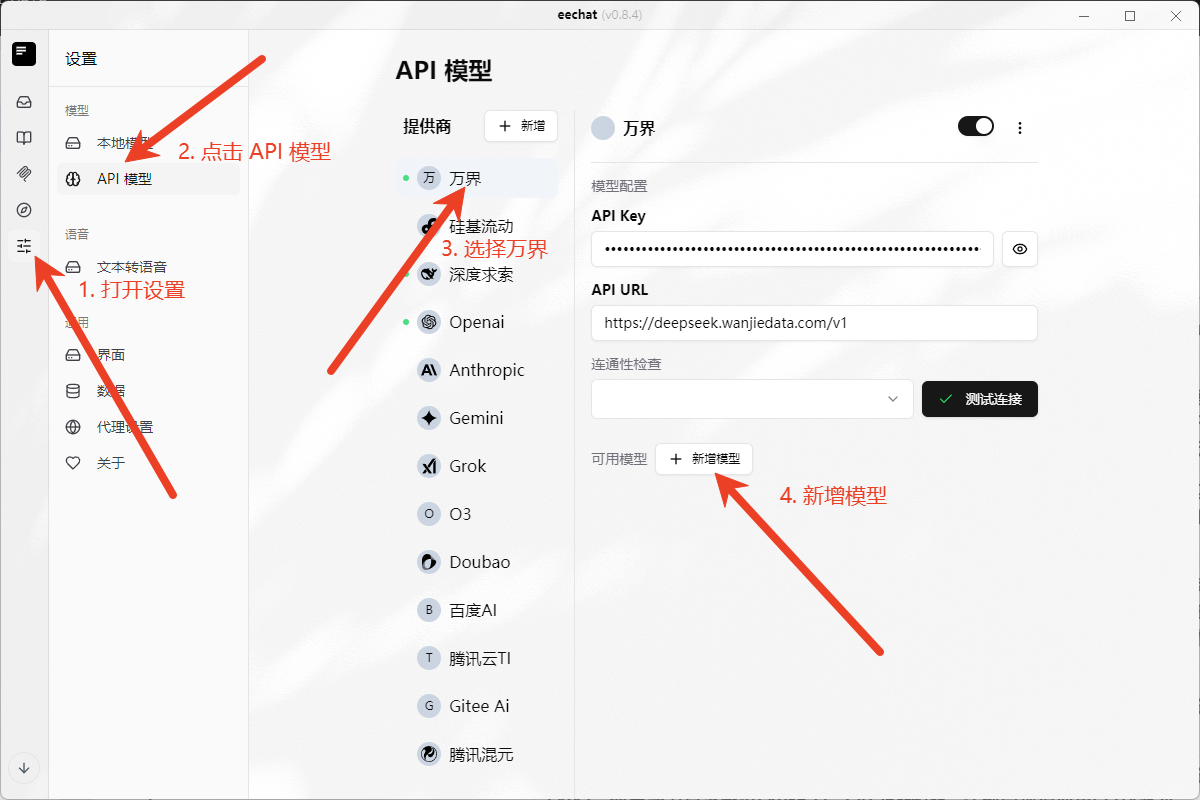Click the Grok logo icon
Viewport: 1200px width, 800px height.
429,466
